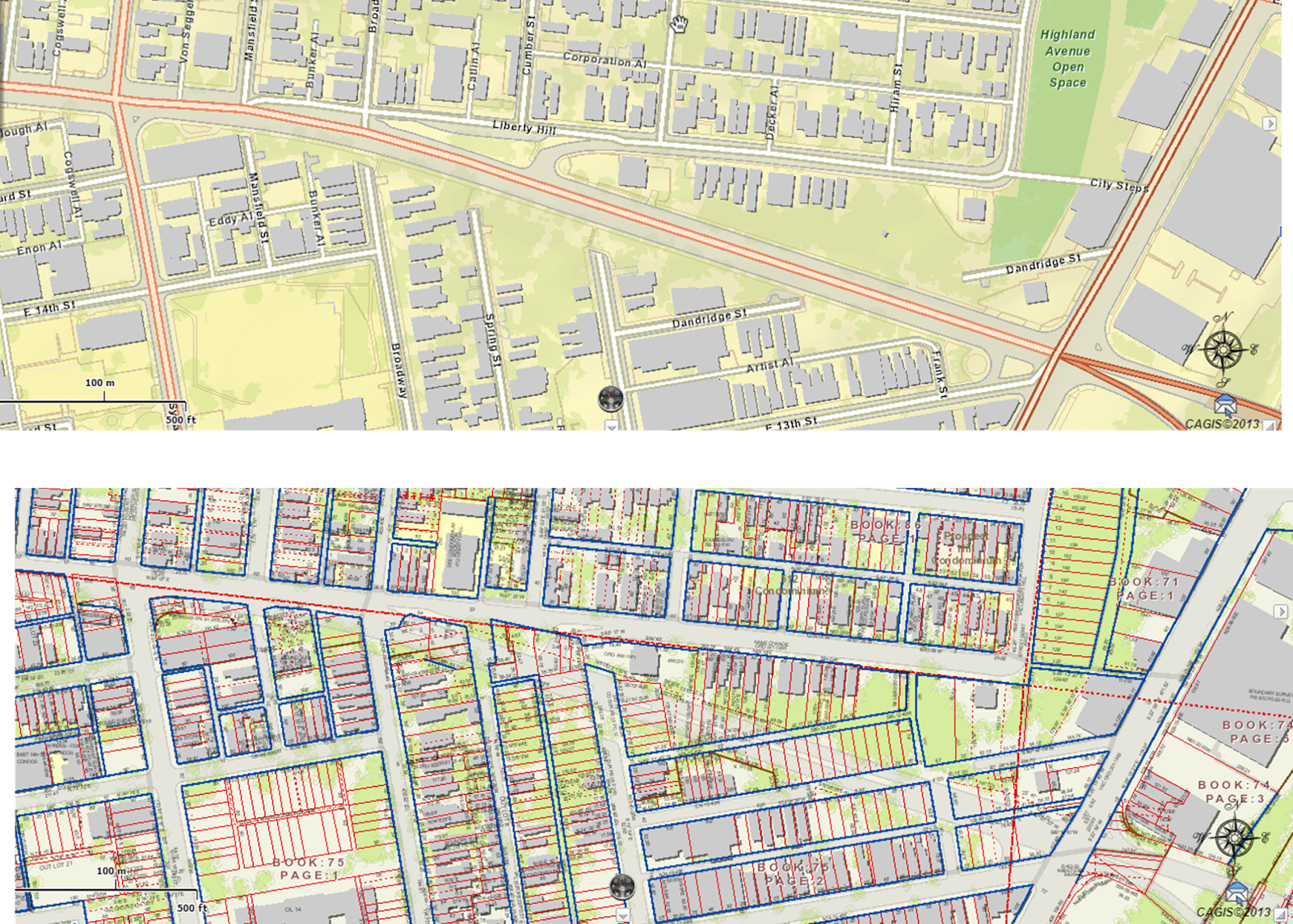Click the Artist Al street label
This screenshot has width=1293, height=924.
pyautogui.click(x=769, y=365)
